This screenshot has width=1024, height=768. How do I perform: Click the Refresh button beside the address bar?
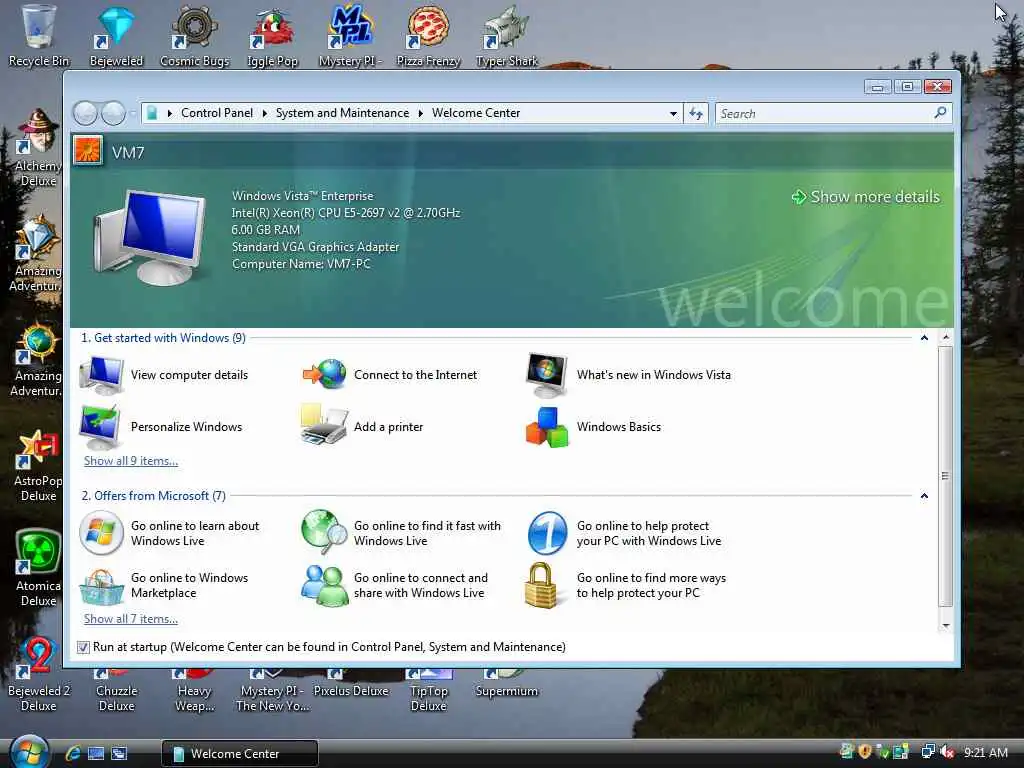[696, 114]
